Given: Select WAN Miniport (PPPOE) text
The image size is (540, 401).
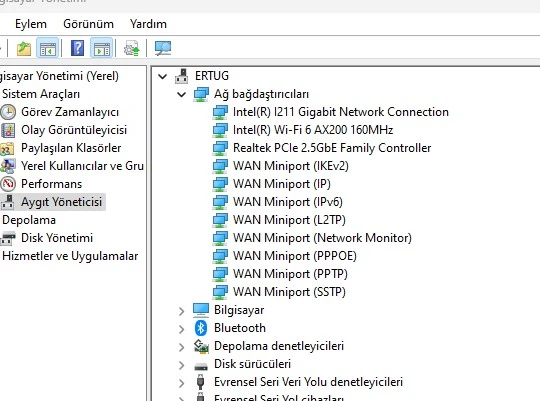Looking at the screenshot, I should (x=295, y=256).
